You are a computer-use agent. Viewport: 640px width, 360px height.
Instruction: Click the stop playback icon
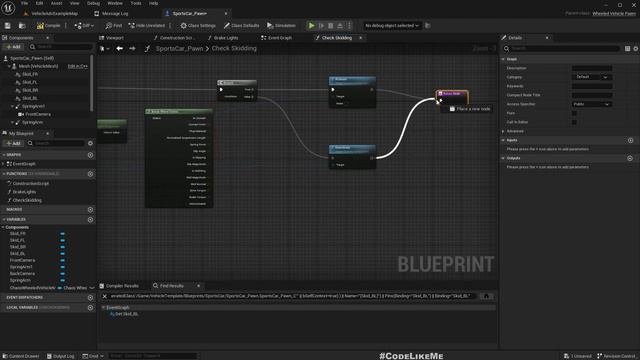point(331,26)
